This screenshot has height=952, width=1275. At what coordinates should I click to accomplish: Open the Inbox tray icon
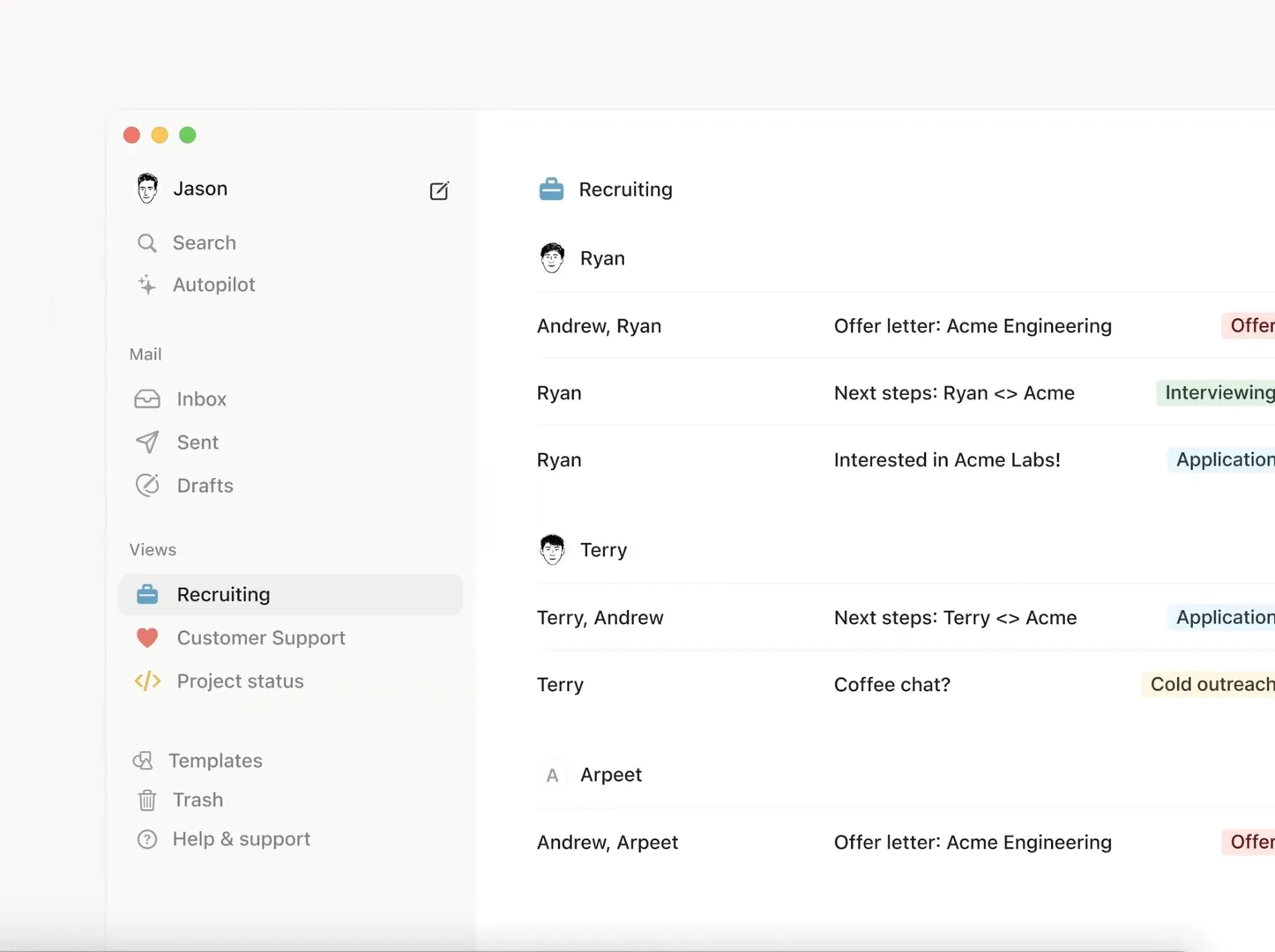(x=147, y=399)
